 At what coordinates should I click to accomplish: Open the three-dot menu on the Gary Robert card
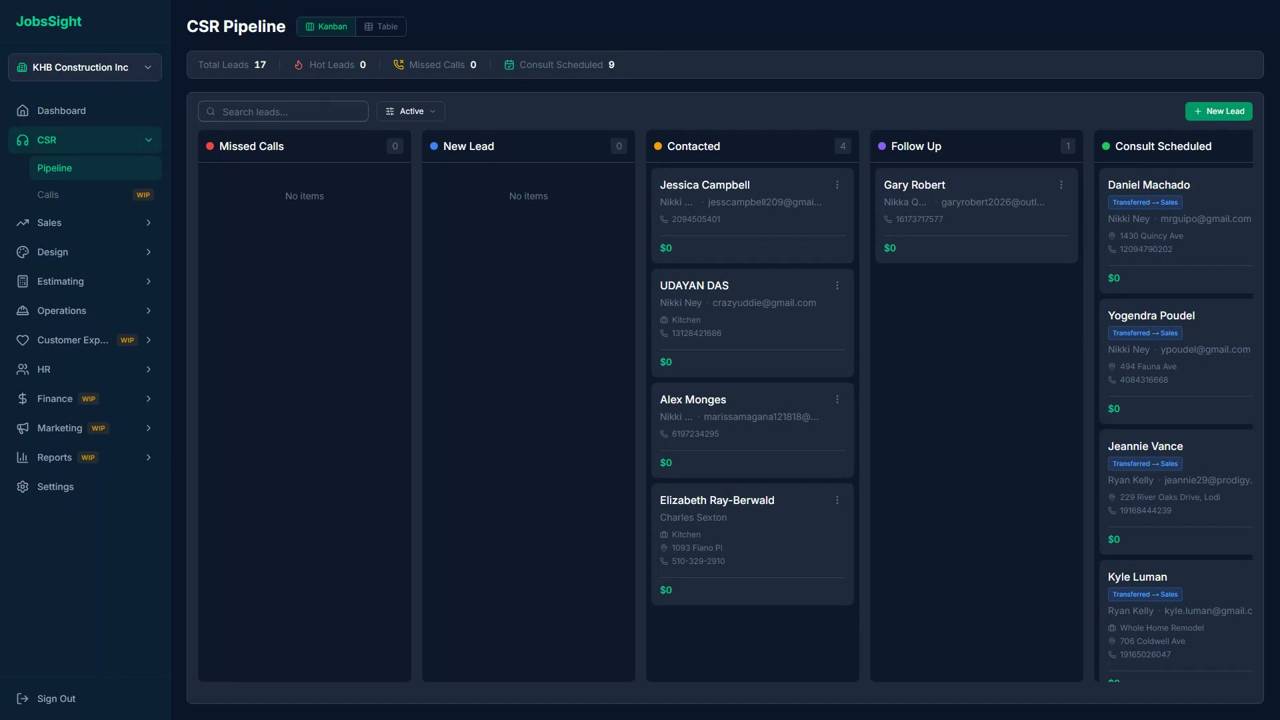click(1061, 185)
